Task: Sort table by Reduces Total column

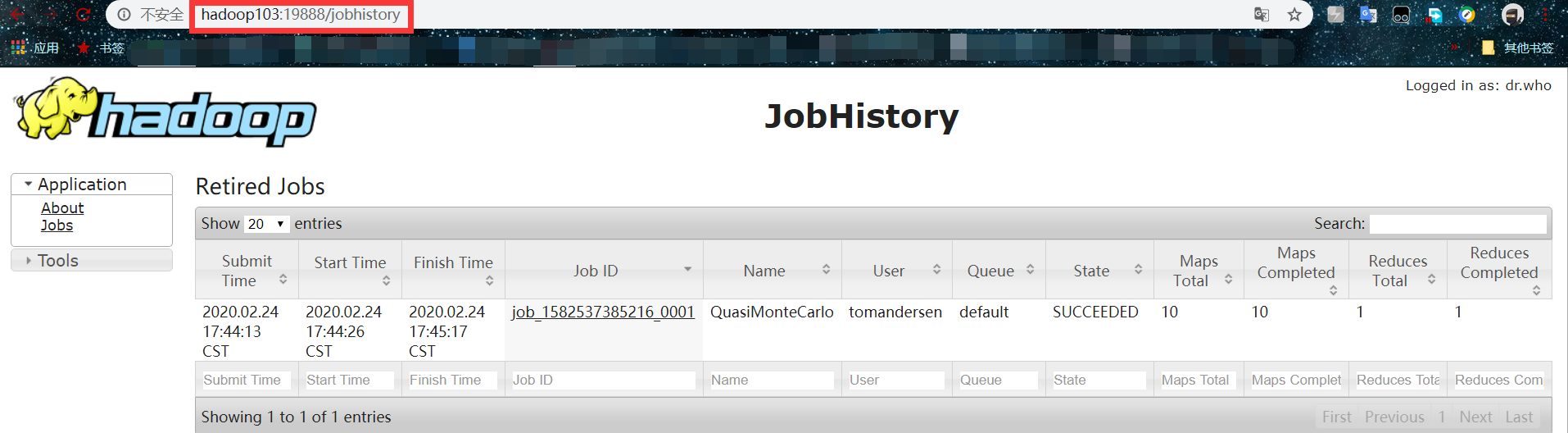Action: tap(1398, 271)
